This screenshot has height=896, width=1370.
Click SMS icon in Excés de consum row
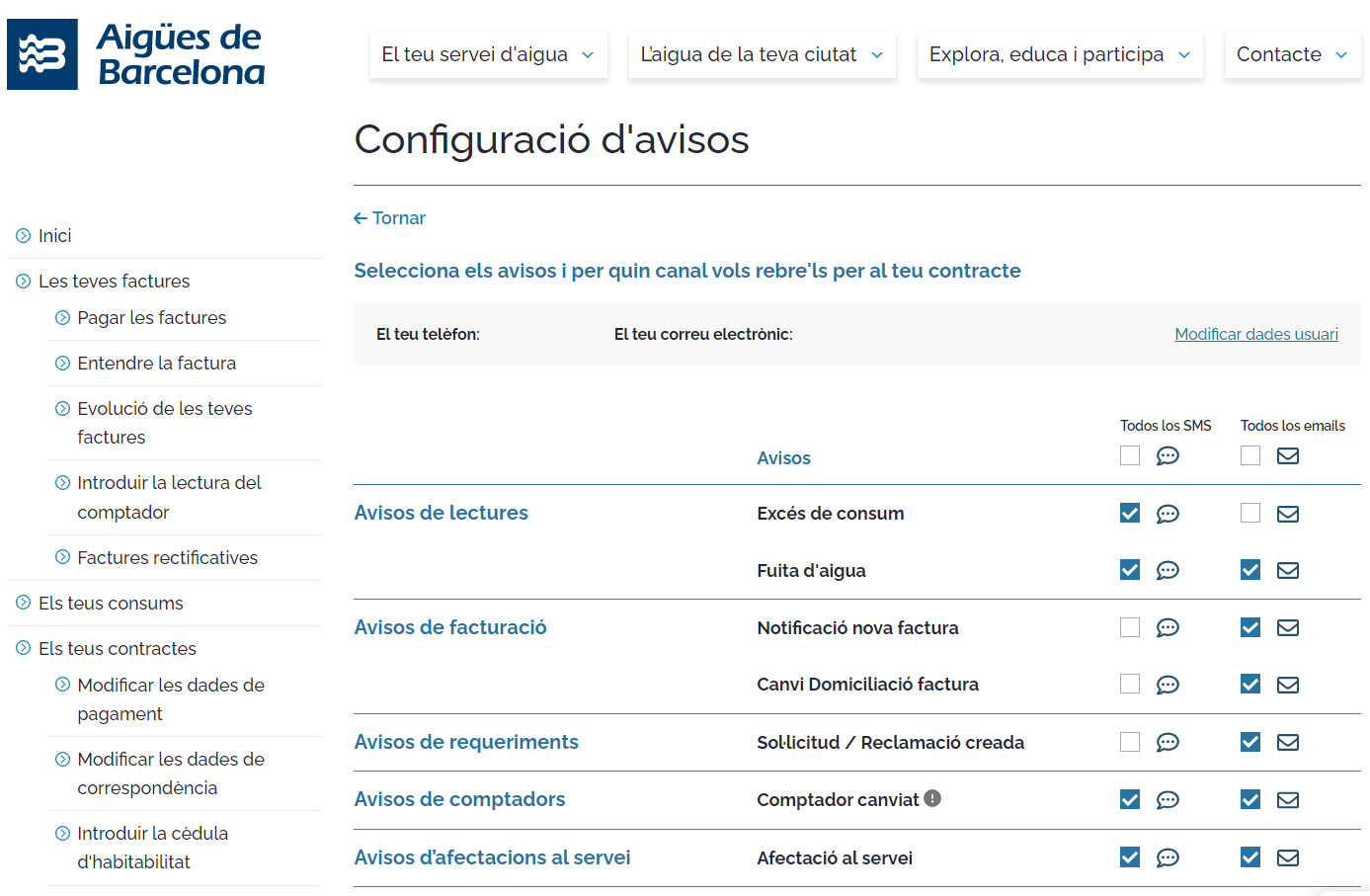point(1168,514)
